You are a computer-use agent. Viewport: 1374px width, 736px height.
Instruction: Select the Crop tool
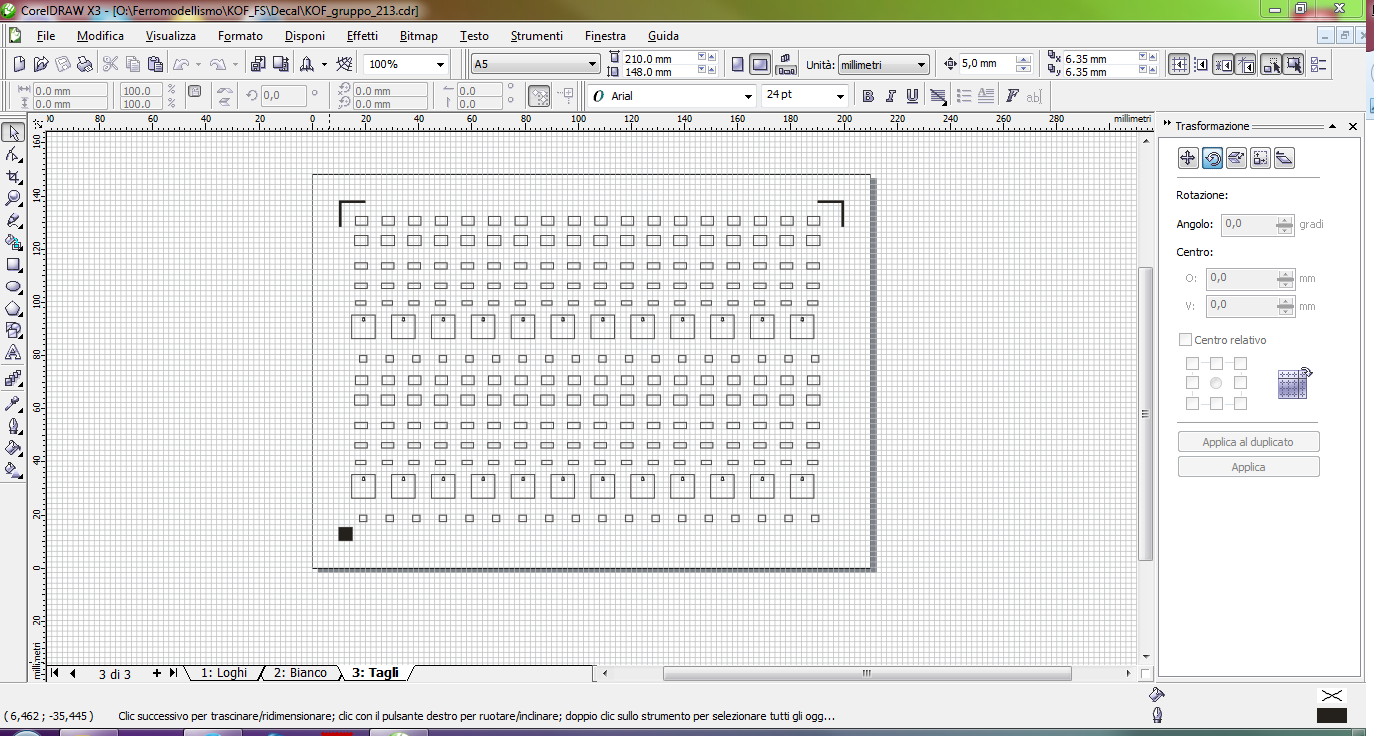point(13,177)
